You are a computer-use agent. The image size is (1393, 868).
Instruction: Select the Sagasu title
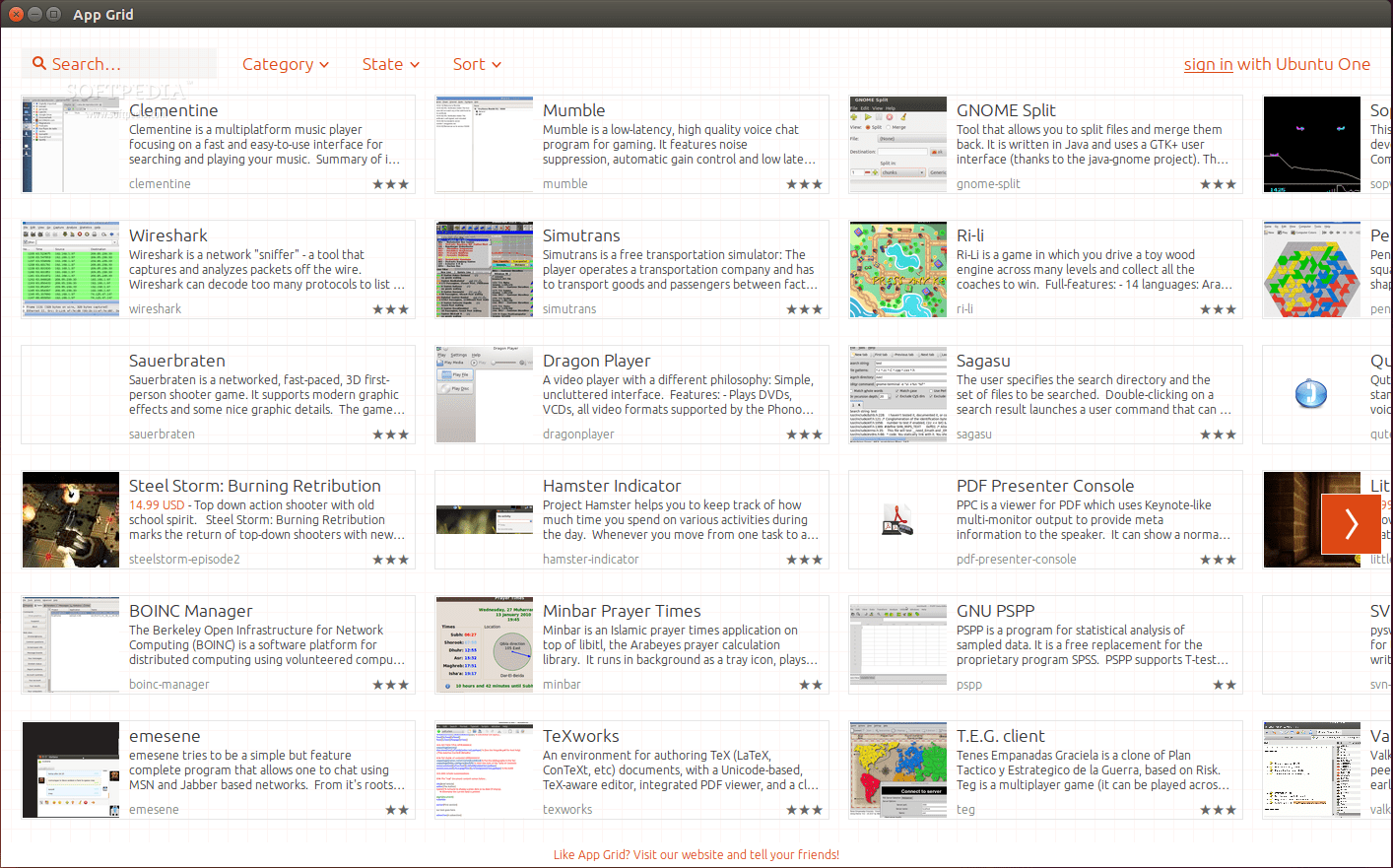pos(983,361)
